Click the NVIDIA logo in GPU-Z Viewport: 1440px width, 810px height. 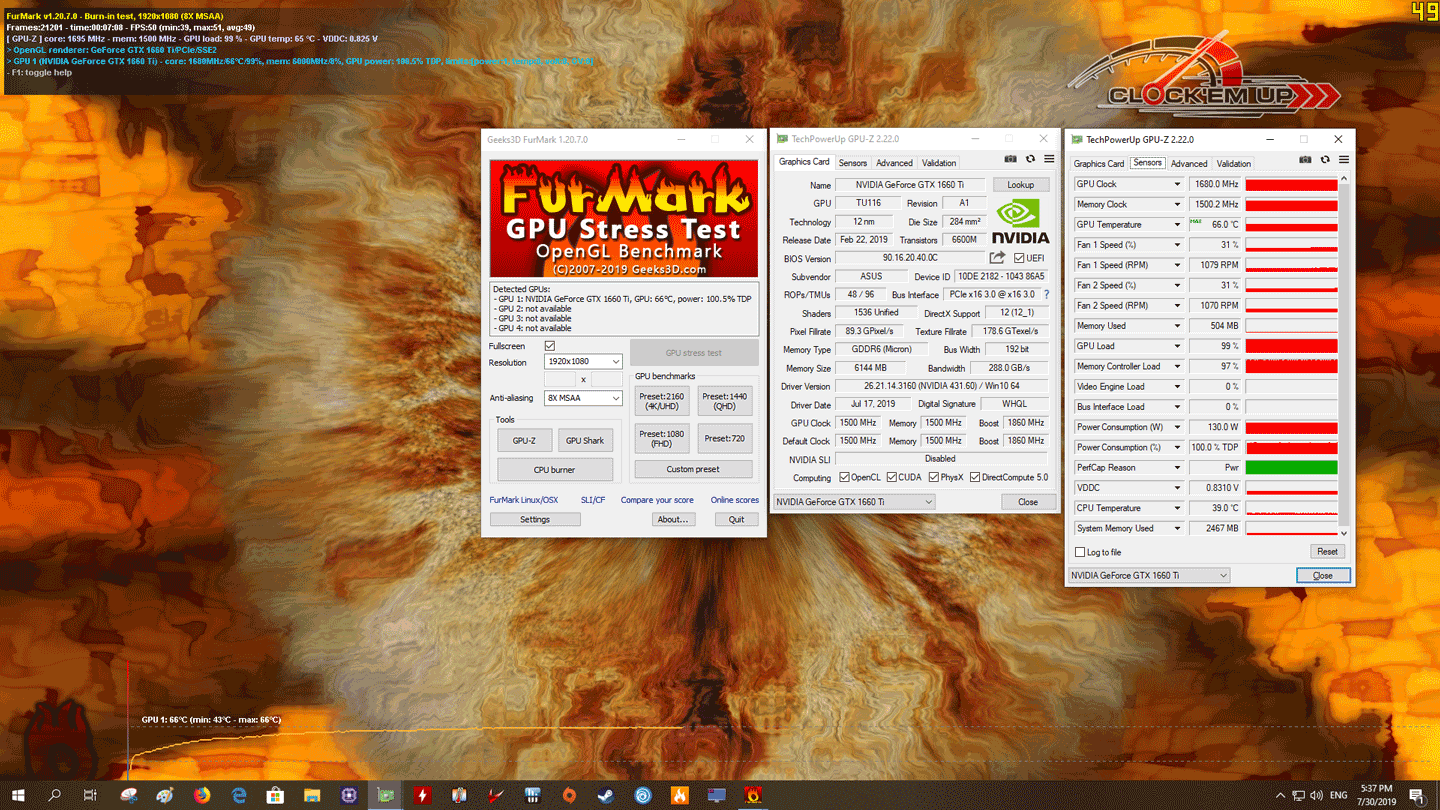1020,221
